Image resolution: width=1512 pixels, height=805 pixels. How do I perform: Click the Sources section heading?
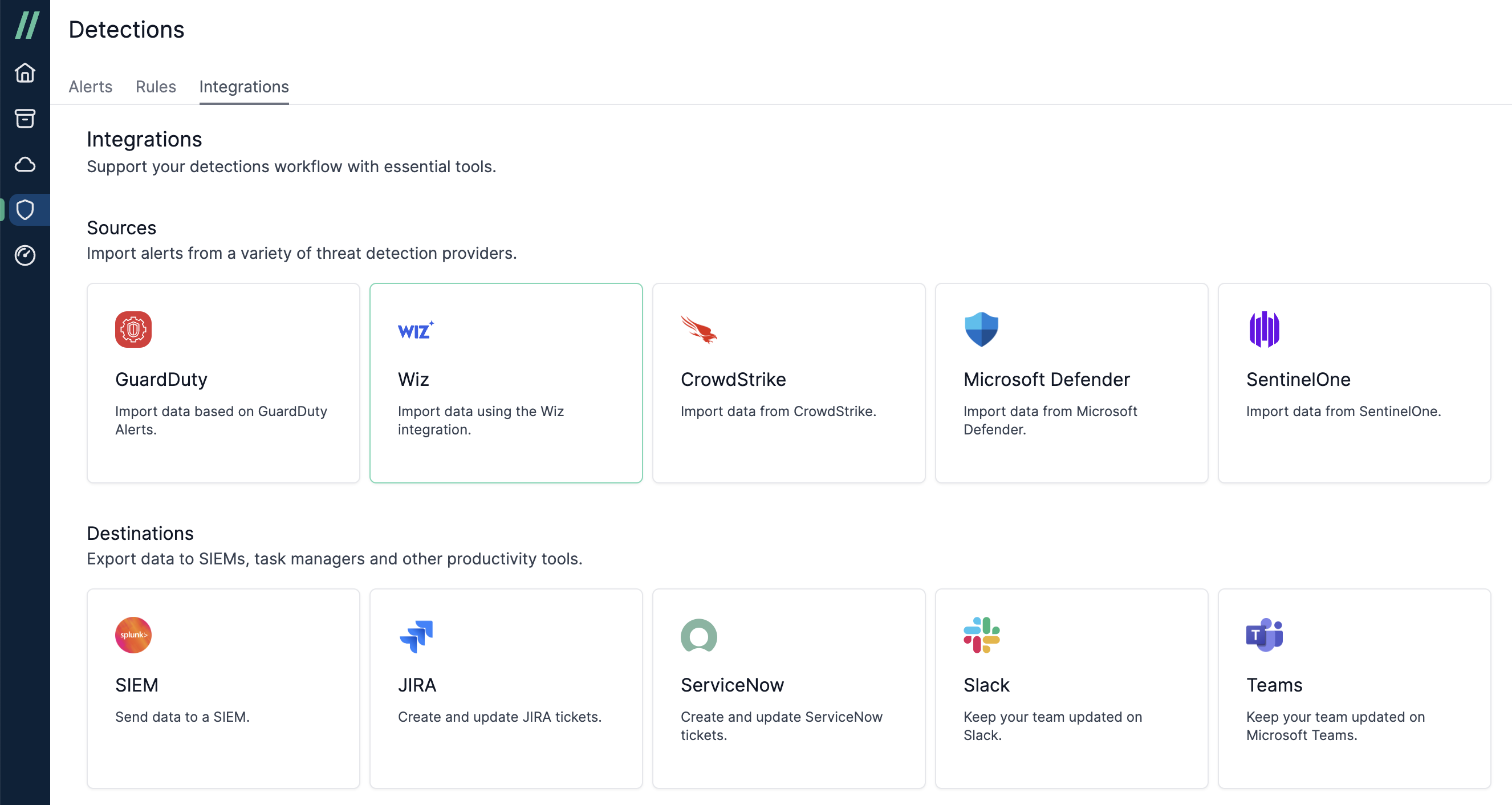pyautogui.click(x=121, y=227)
